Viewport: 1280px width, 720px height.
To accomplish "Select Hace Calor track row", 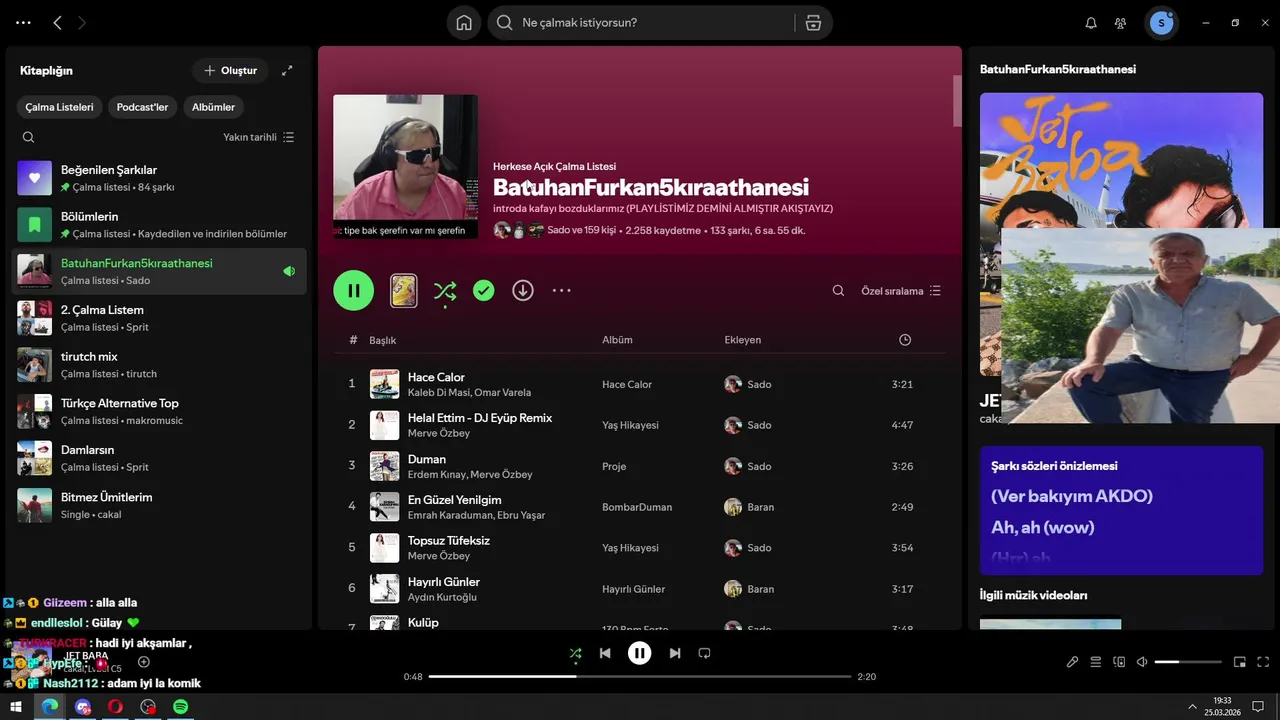I will click(x=640, y=384).
